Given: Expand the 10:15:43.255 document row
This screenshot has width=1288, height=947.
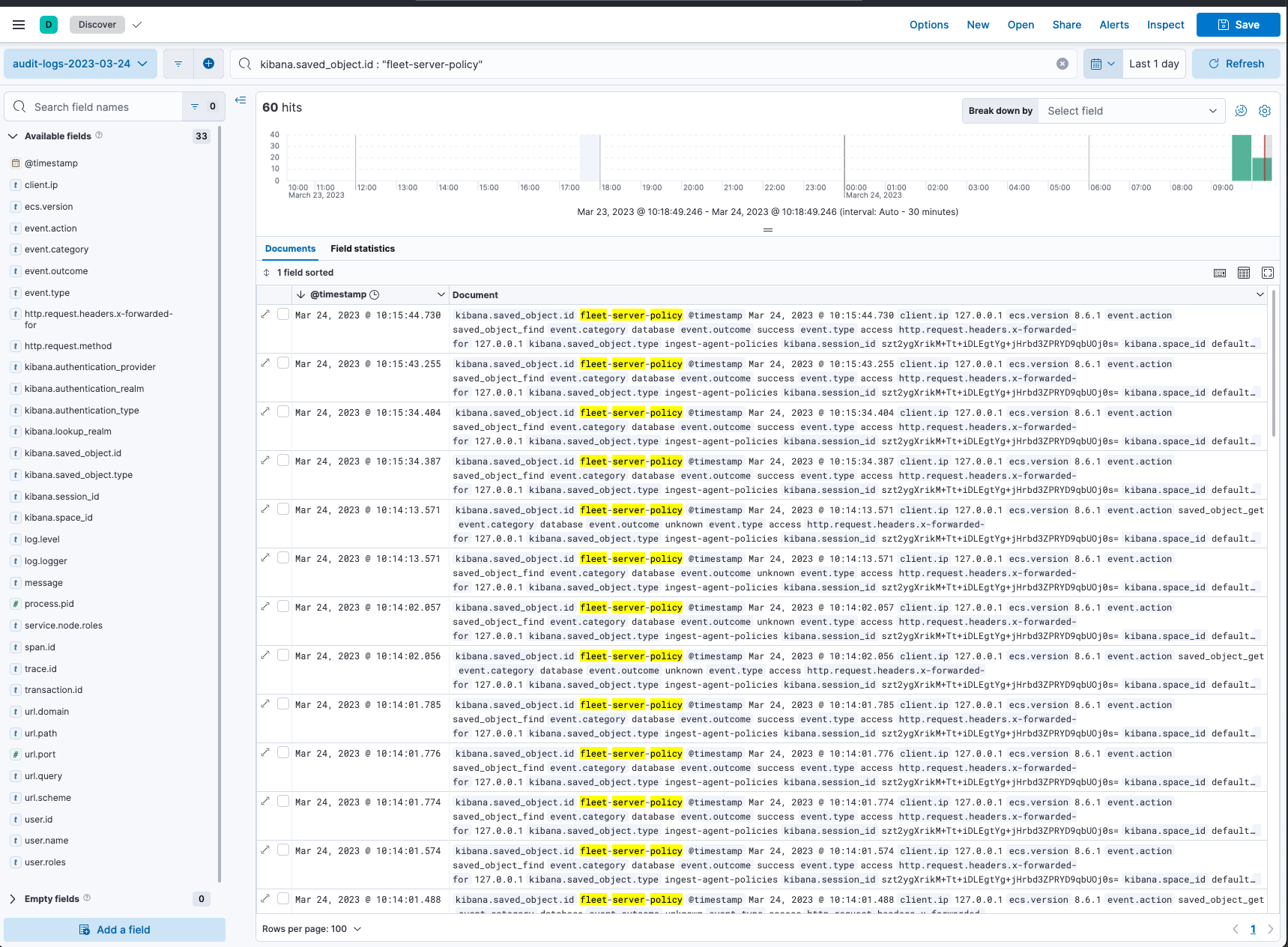Looking at the screenshot, I should pos(265,363).
